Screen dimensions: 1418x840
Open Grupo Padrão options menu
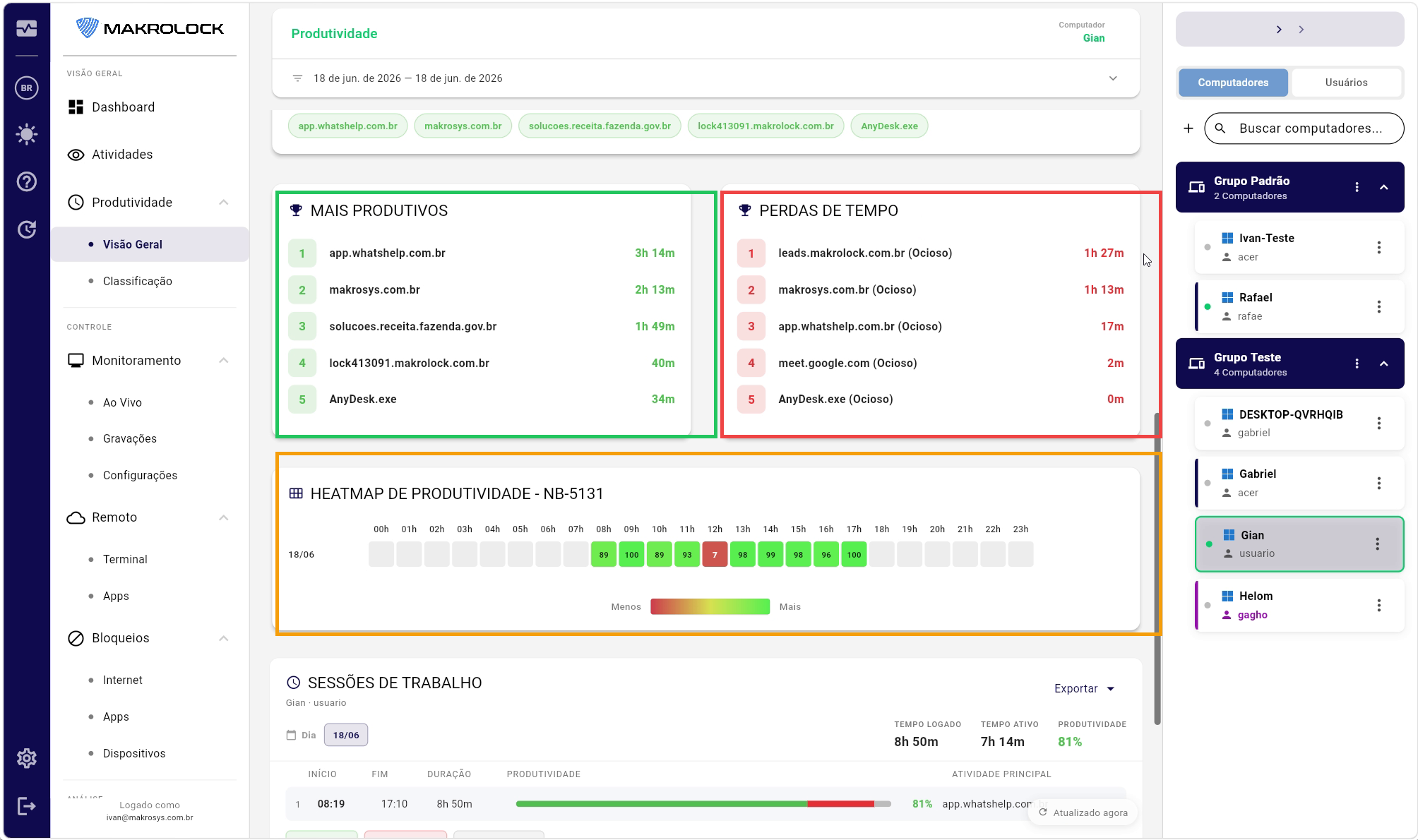point(1357,187)
